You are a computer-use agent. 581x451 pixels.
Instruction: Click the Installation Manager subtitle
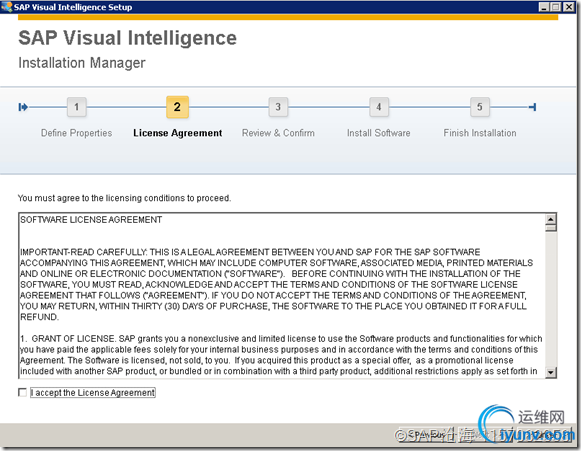pos(82,63)
